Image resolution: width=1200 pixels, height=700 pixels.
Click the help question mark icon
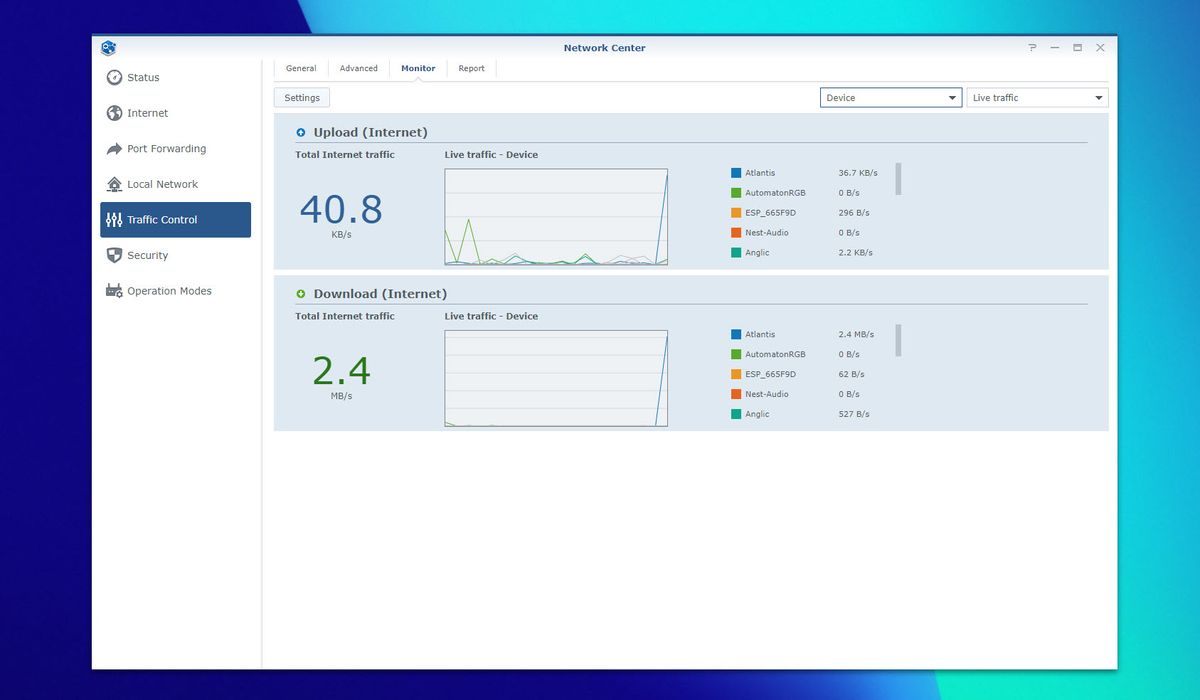pyautogui.click(x=1033, y=48)
